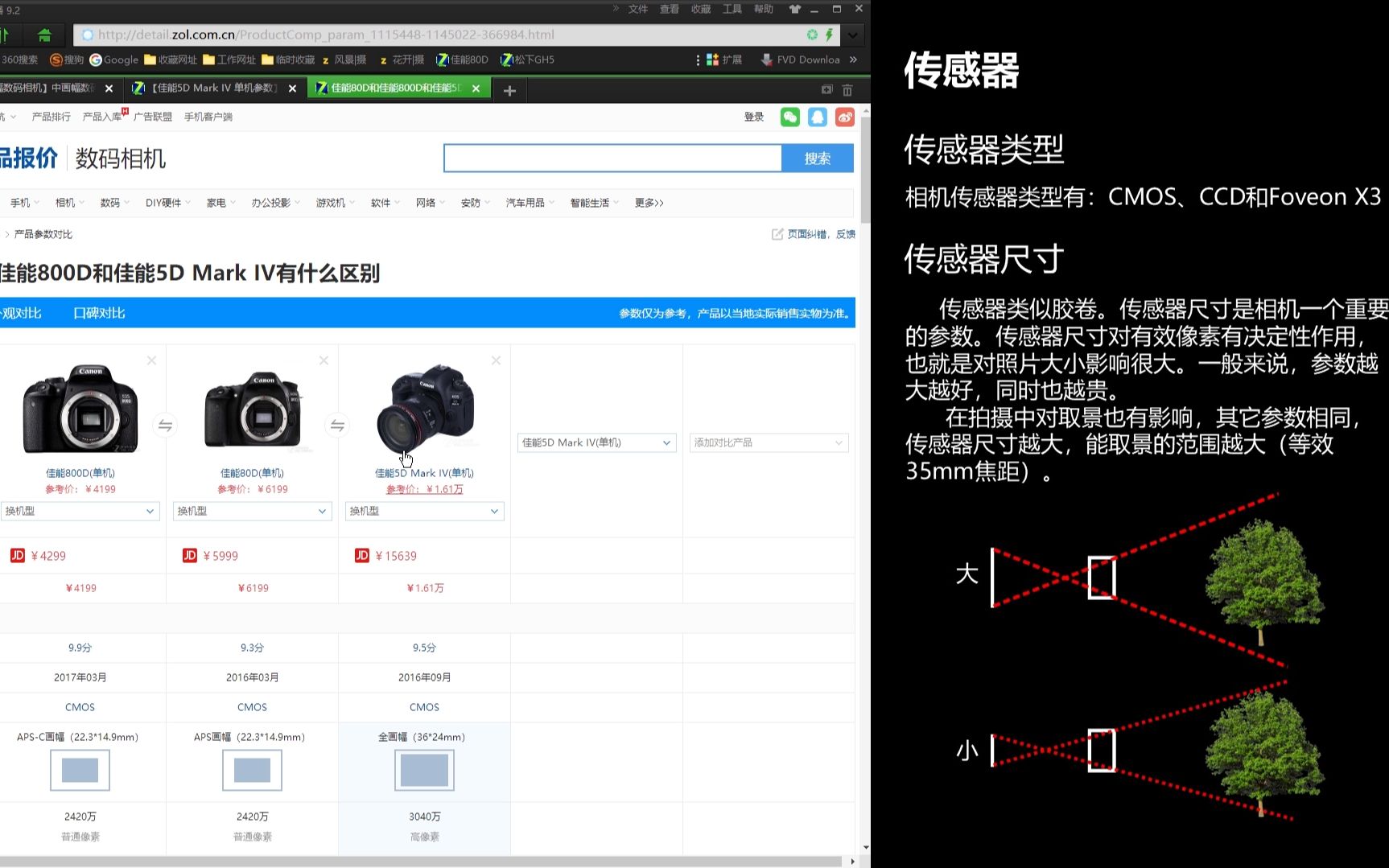Open the 风景|摄 bookmark
1389x868 pixels.
tap(344, 60)
